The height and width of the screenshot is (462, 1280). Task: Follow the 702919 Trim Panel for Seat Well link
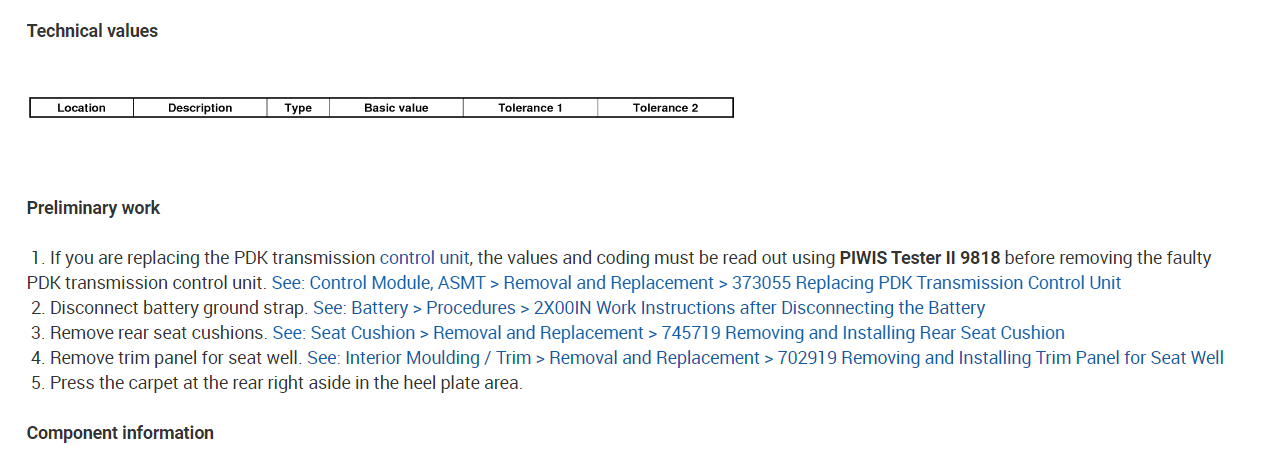[765, 358]
